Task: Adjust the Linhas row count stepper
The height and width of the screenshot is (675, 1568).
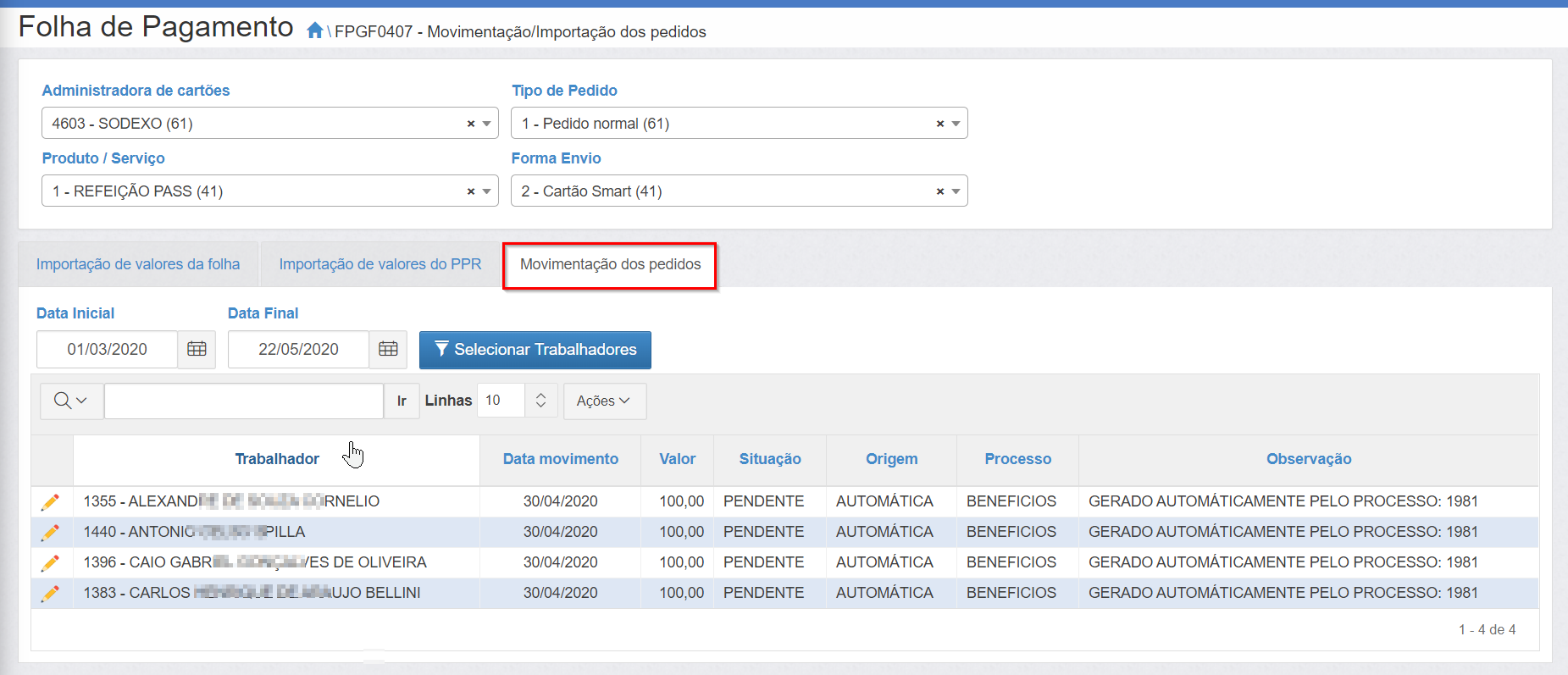Action: 540,401
